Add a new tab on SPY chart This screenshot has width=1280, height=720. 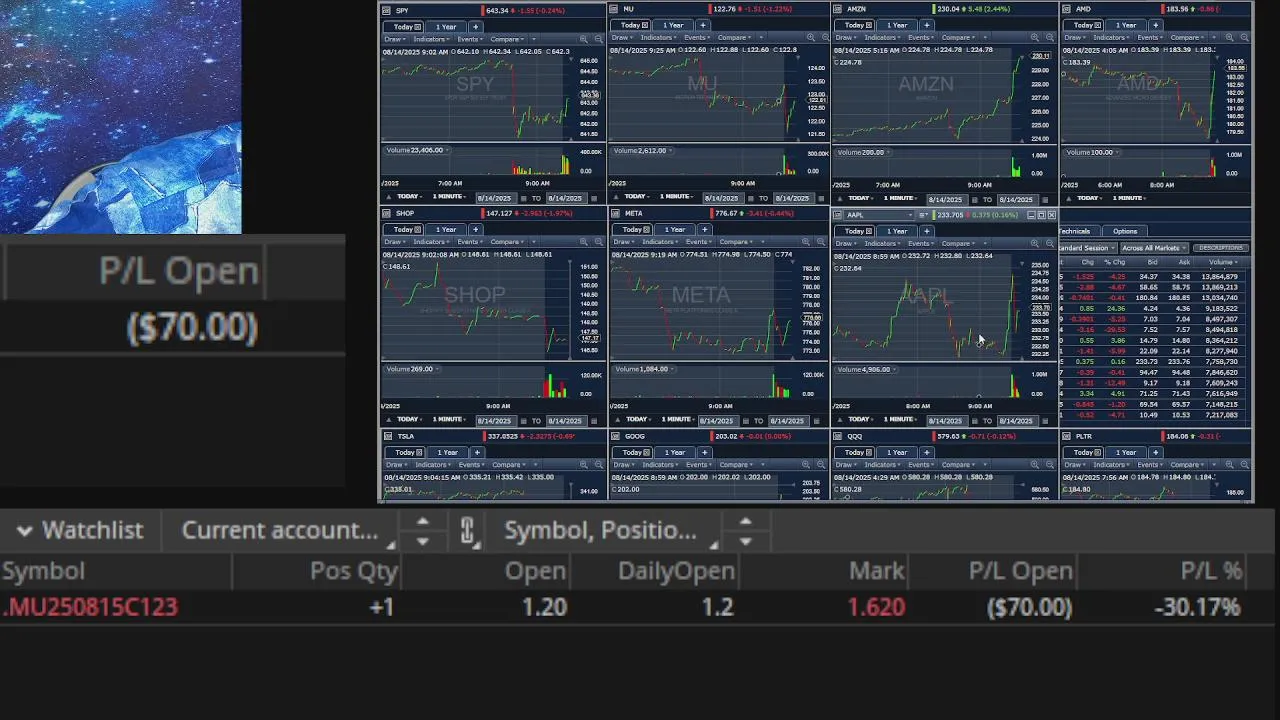pyautogui.click(x=475, y=27)
